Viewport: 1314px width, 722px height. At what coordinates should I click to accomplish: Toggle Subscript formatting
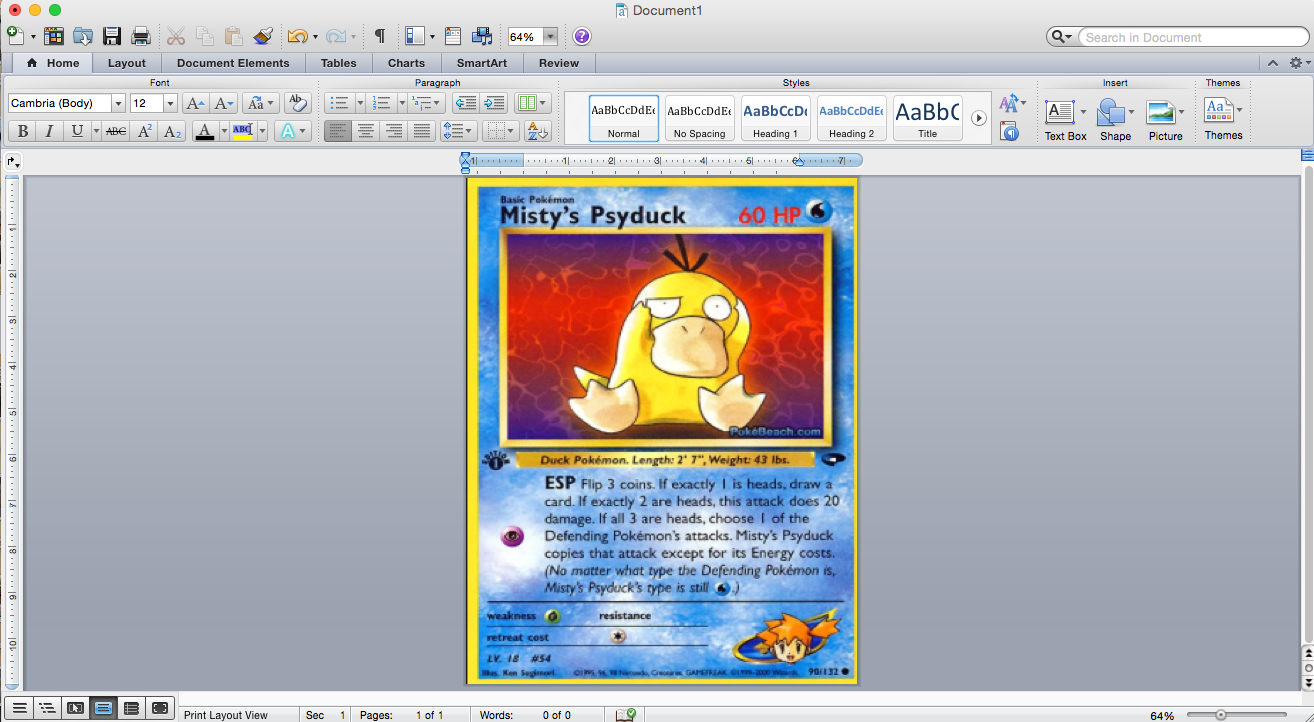[x=172, y=131]
